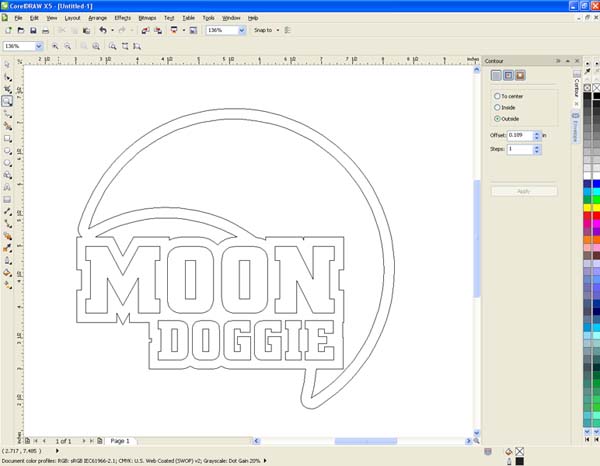The image size is (600, 466).
Task: Open the zoom level dropdown in standard toolbar
Action: [242, 30]
